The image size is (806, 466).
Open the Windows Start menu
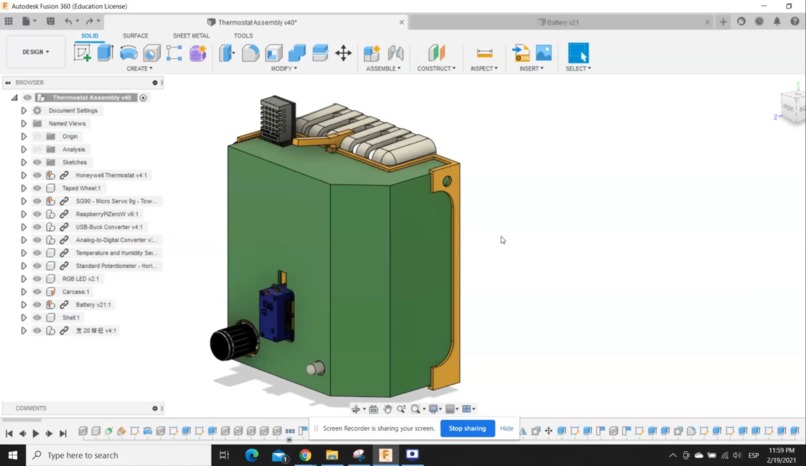pyautogui.click(x=13, y=455)
